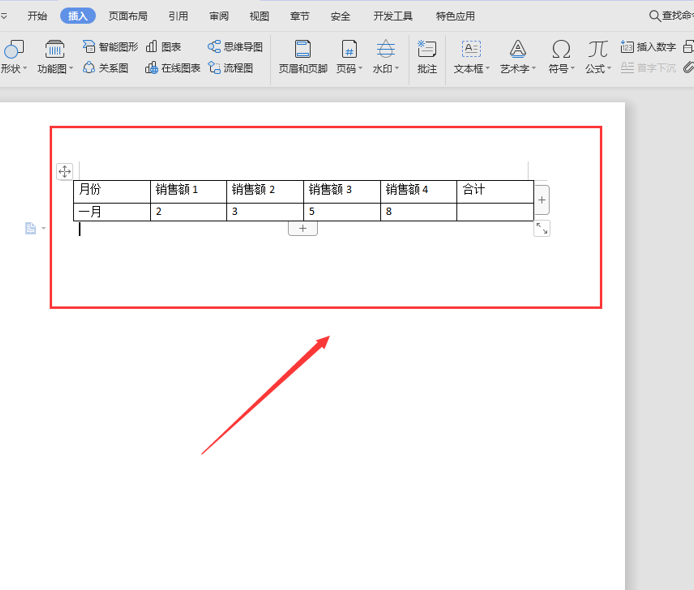
Task: Insert a 流程图 flowchart
Action: 231,68
